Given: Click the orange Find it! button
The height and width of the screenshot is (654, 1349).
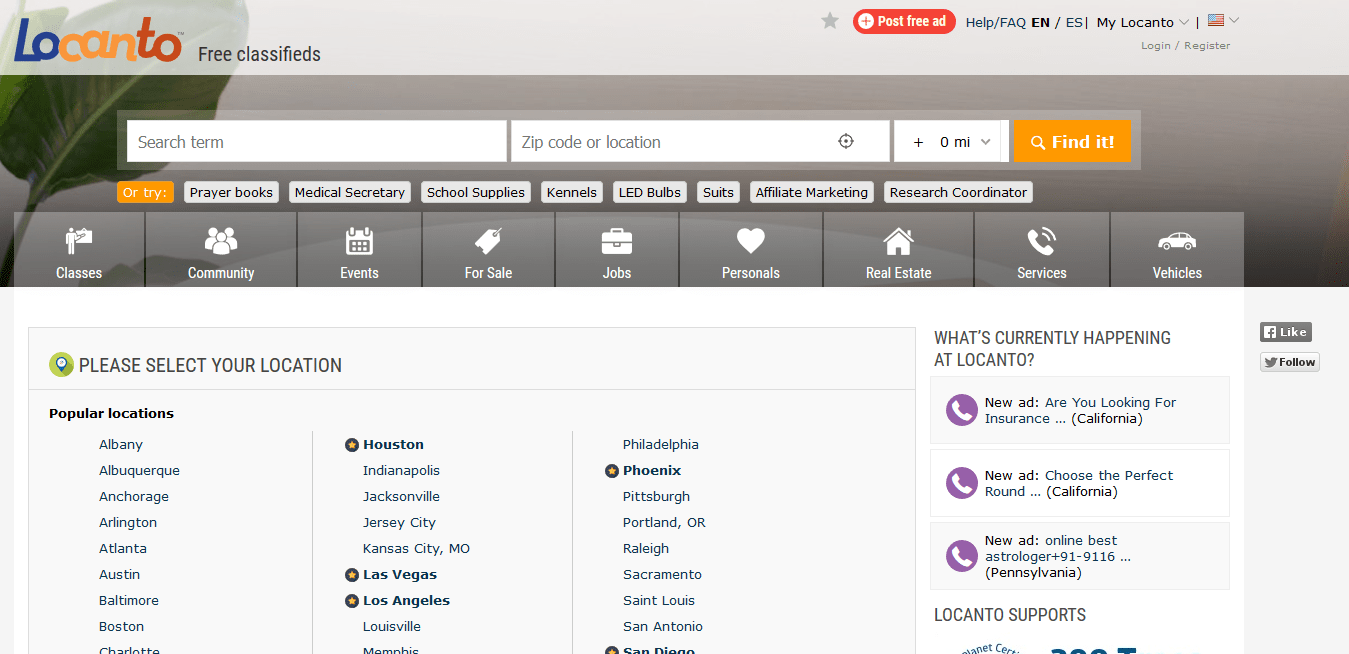Looking at the screenshot, I should coord(1072,142).
